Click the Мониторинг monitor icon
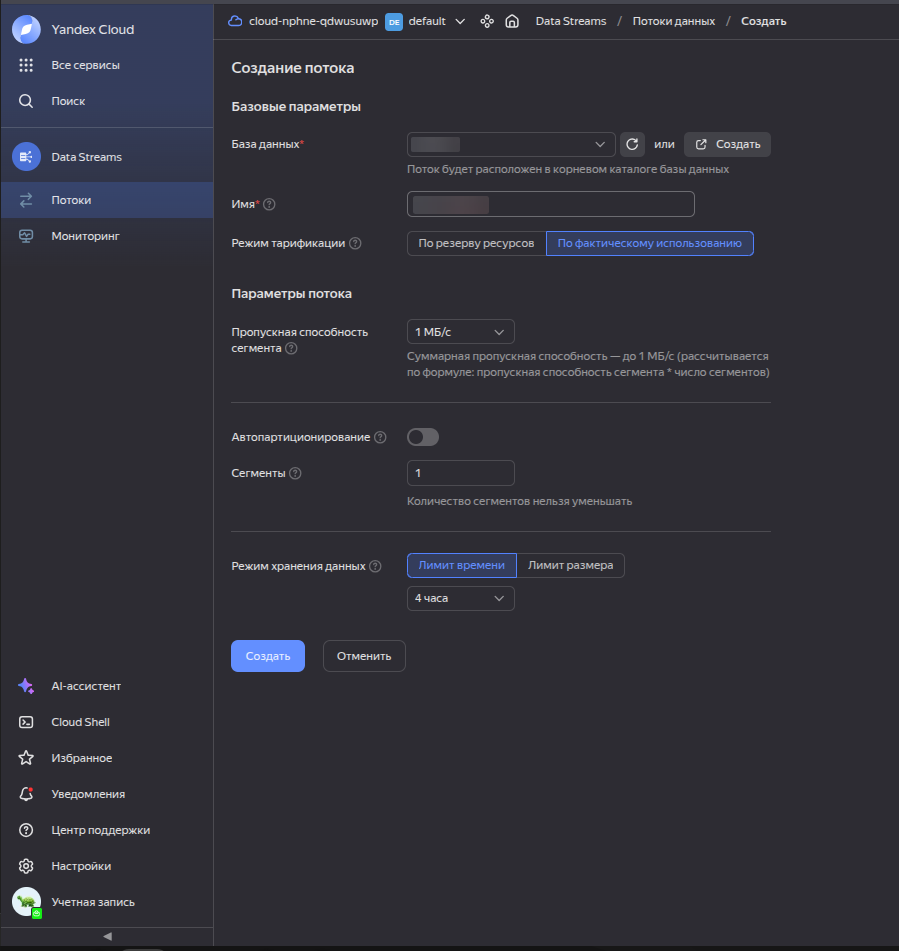899x951 pixels. click(x=26, y=236)
